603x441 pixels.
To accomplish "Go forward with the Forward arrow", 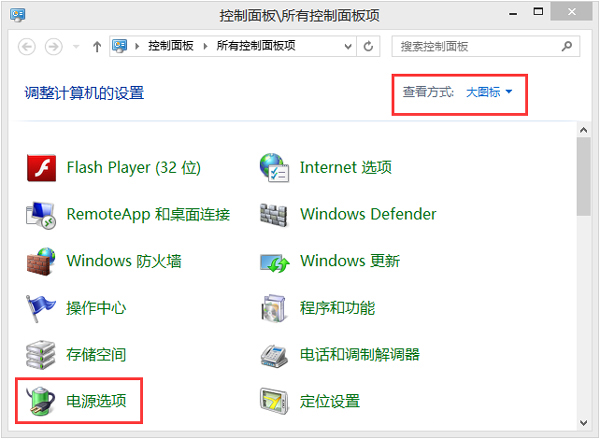I will tap(53, 47).
